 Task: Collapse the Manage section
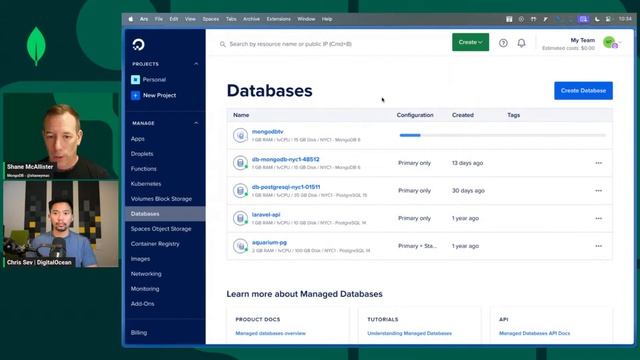point(196,123)
